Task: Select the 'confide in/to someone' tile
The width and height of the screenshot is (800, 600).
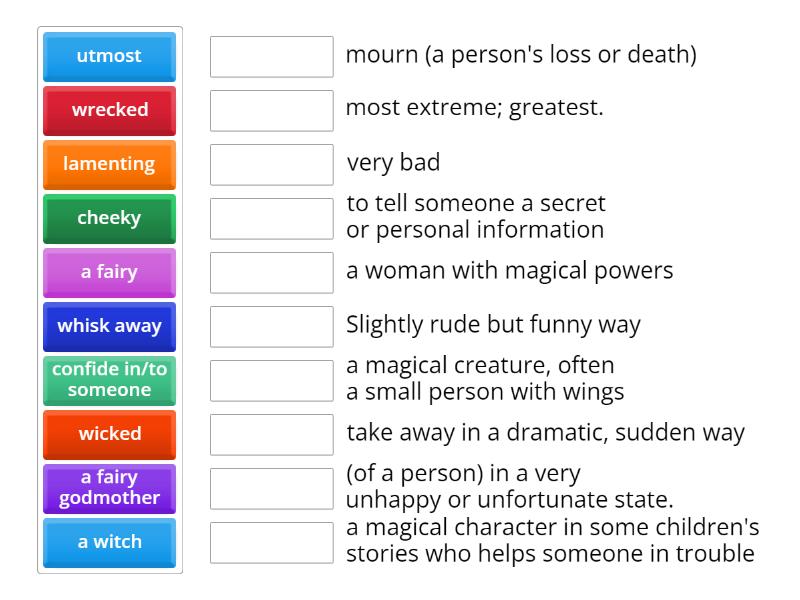Action: pyautogui.click(x=109, y=380)
